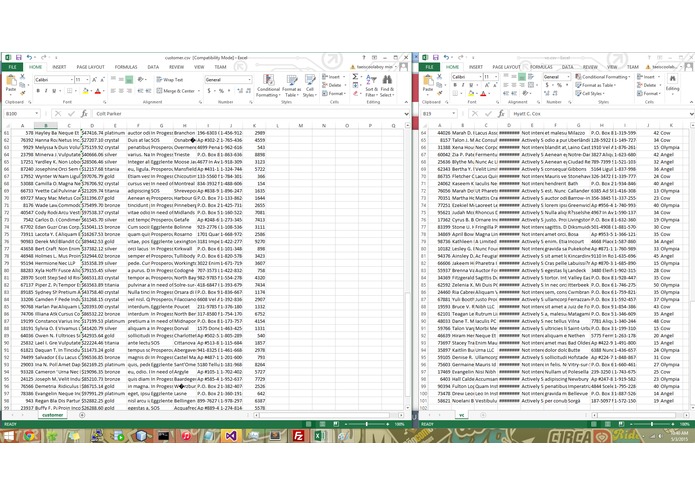This screenshot has width=695, height=494.
Task: Click formula bar containing Colt Parker
Action: pos(247,114)
